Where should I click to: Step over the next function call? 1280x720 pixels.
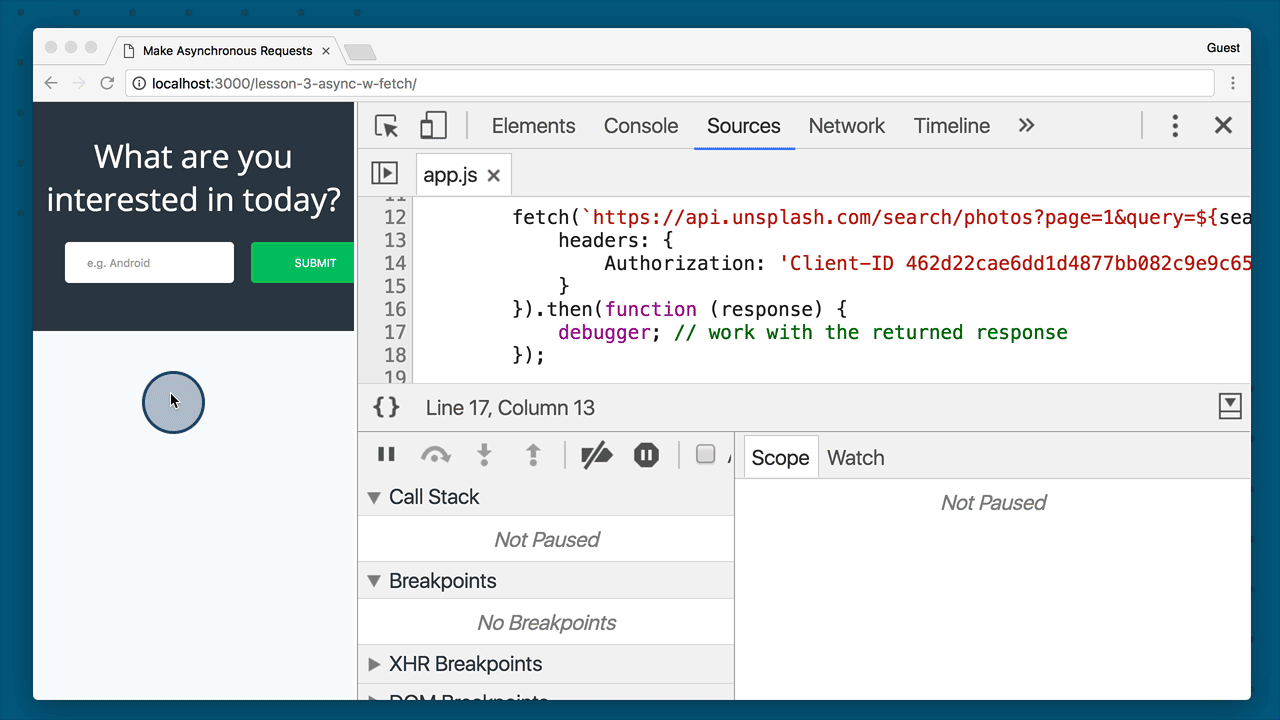tap(435, 454)
